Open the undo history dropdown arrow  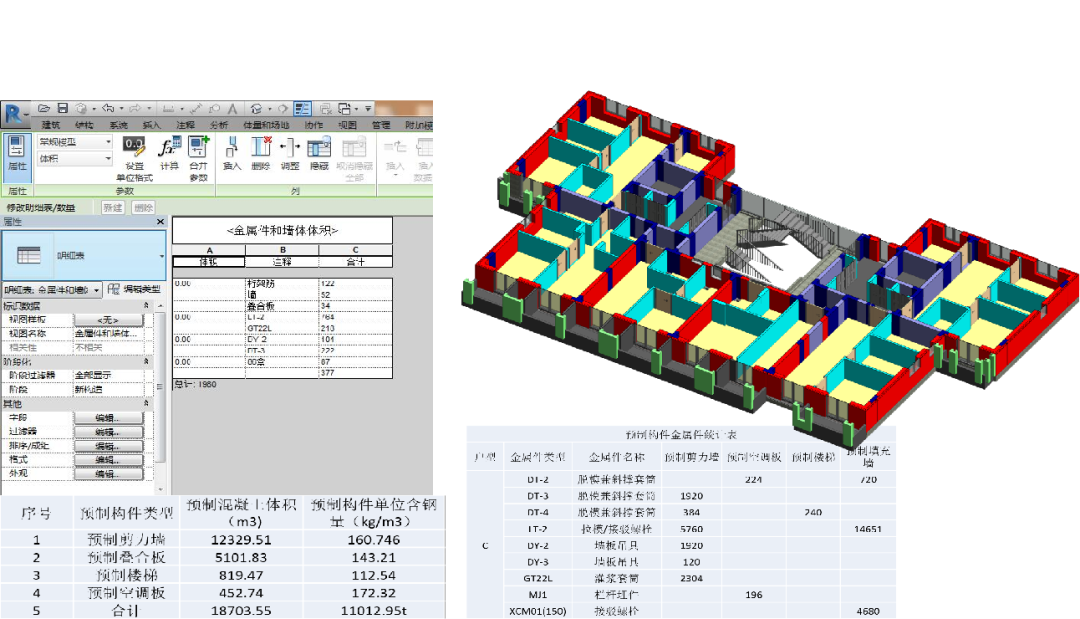[121, 109]
